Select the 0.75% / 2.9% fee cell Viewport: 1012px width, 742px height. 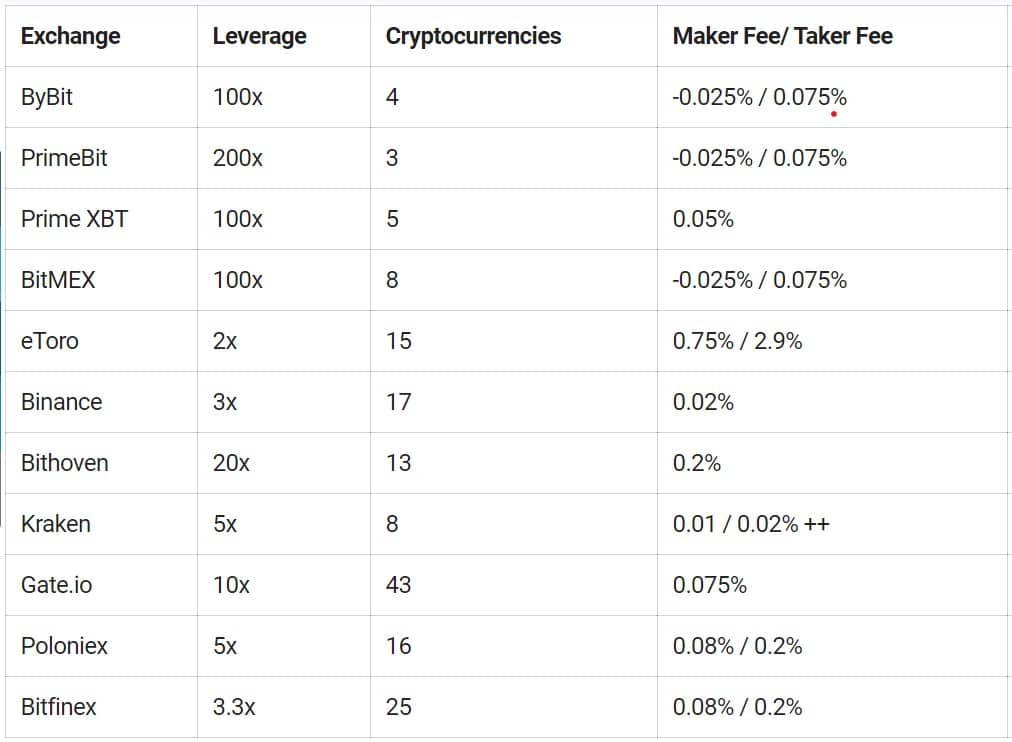[737, 342]
